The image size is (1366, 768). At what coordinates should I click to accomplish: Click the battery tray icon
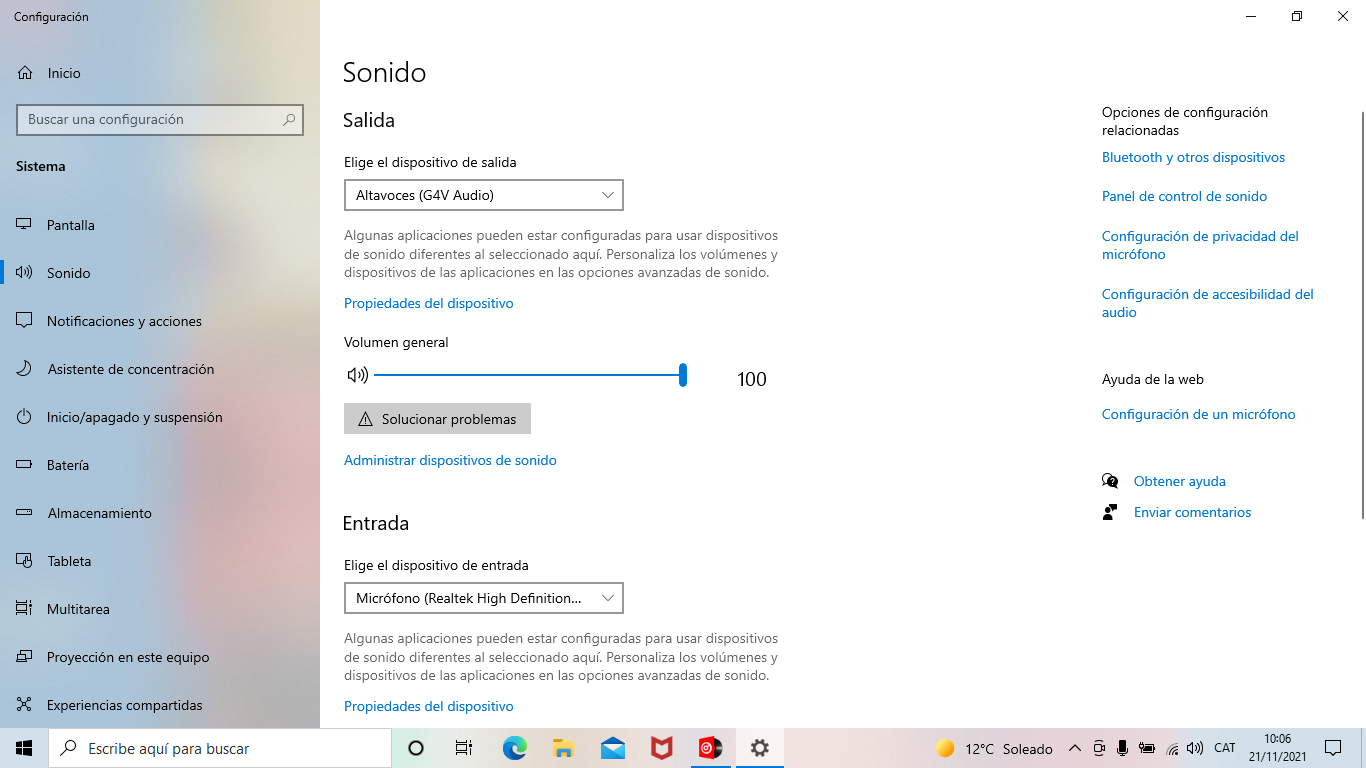(1147, 748)
